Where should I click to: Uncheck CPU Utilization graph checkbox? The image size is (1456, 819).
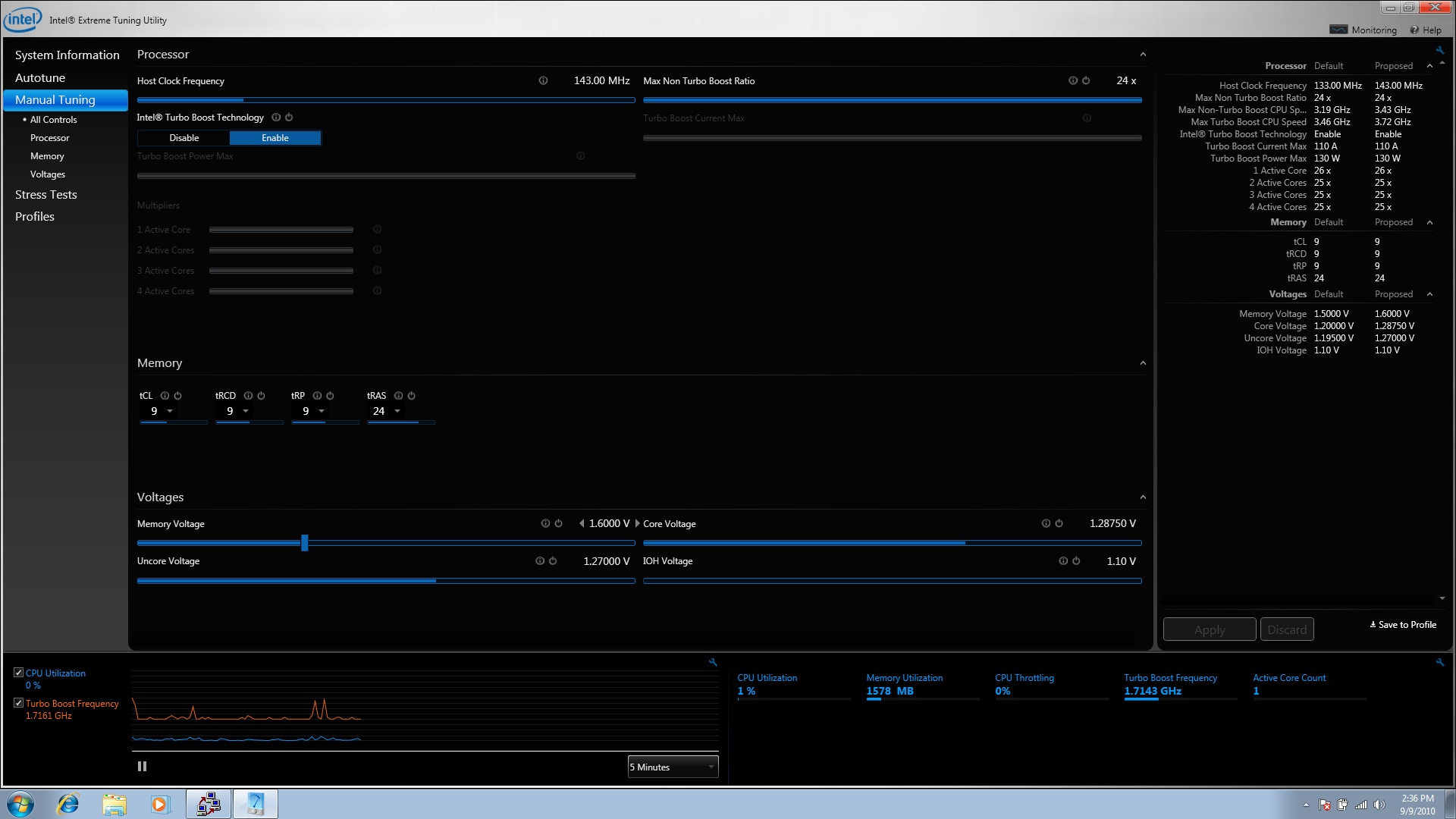(18, 673)
